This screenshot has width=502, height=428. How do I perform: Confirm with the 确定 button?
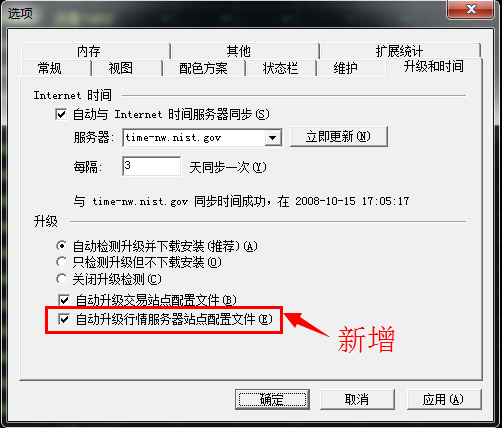click(x=272, y=399)
